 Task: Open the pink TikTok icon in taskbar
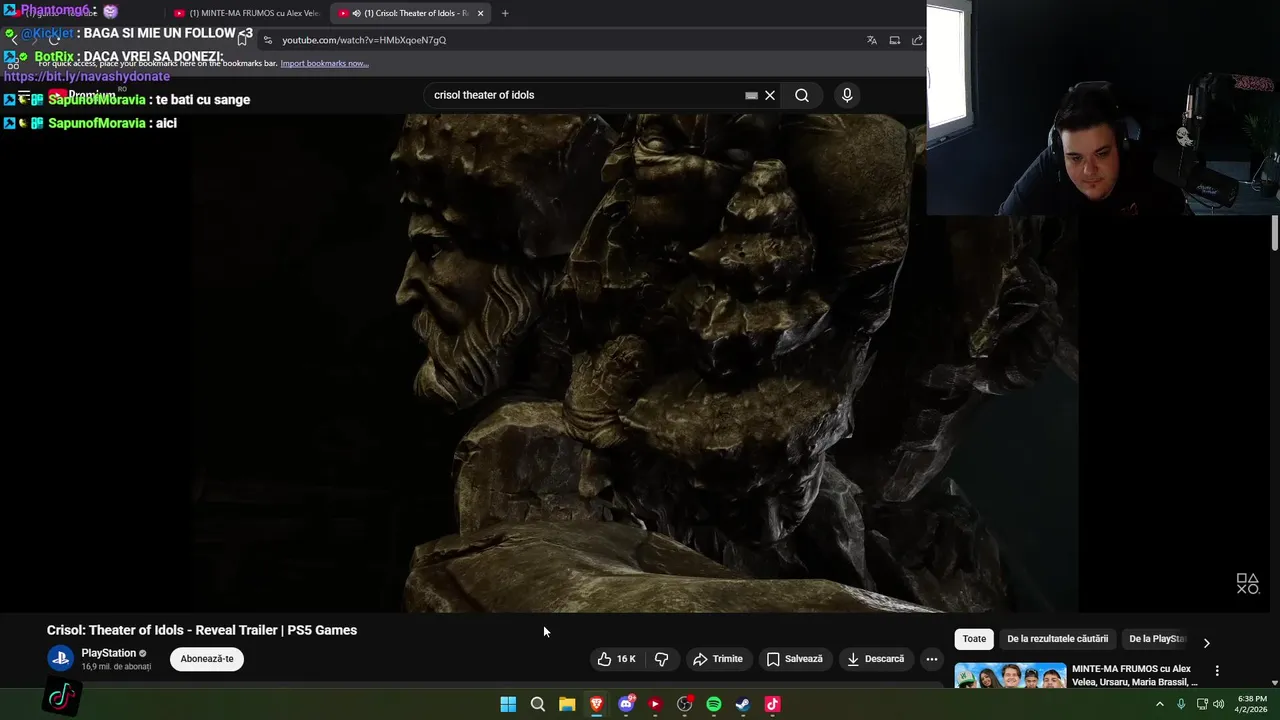pyautogui.click(x=772, y=704)
